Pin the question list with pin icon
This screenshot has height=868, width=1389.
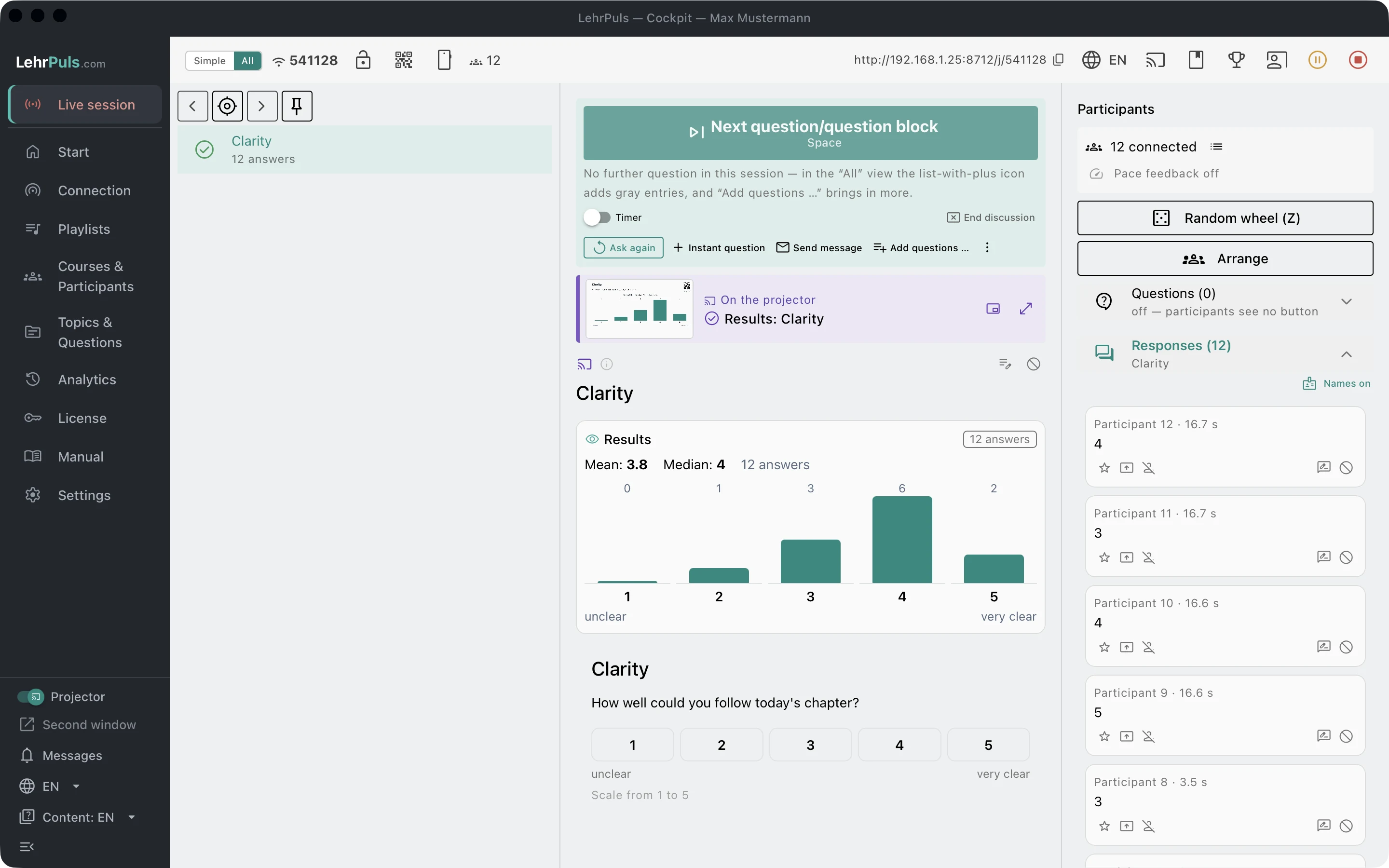pos(297,106)
